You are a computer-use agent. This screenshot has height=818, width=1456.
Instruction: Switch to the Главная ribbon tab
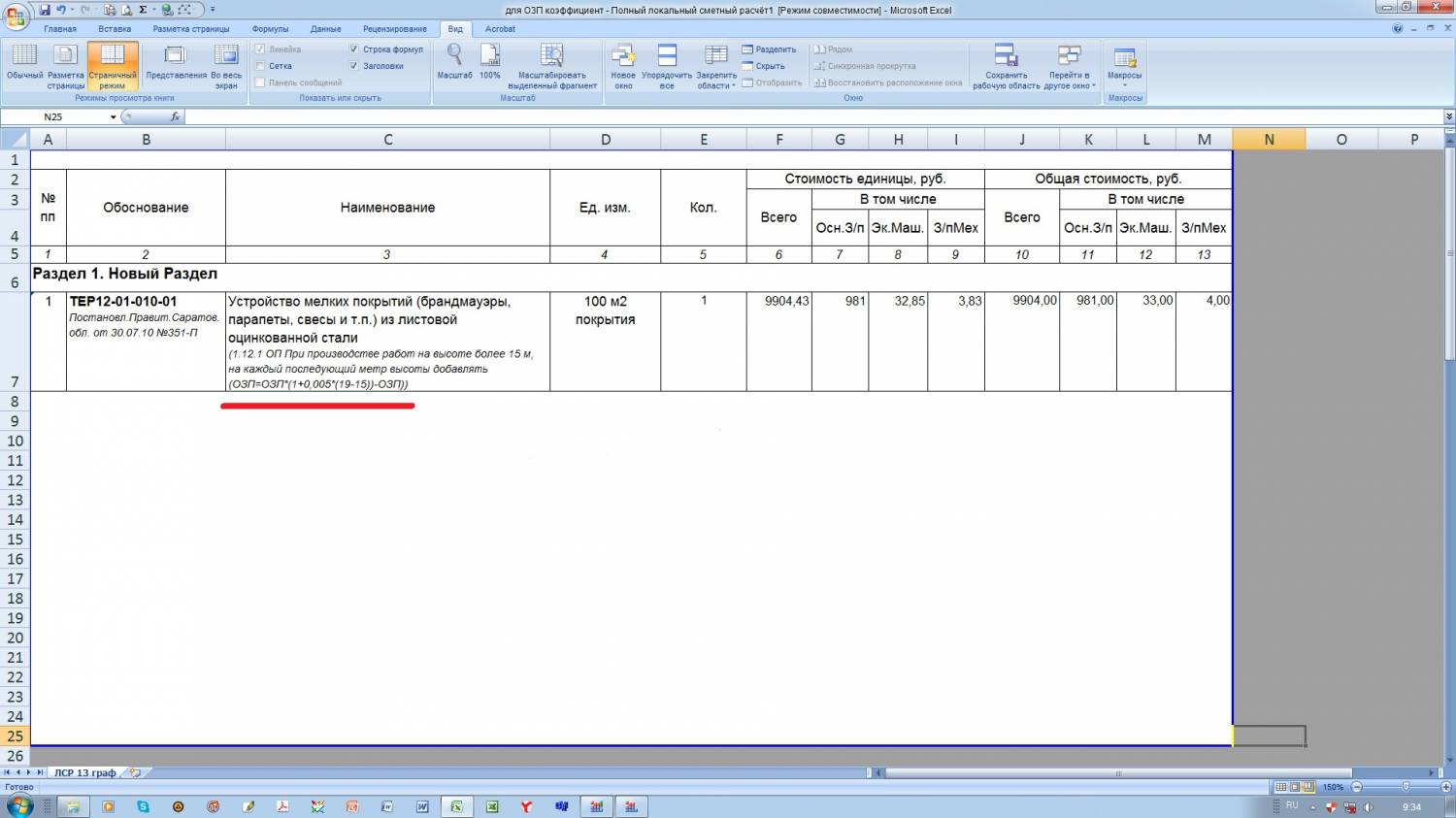[x=59, y=29]
